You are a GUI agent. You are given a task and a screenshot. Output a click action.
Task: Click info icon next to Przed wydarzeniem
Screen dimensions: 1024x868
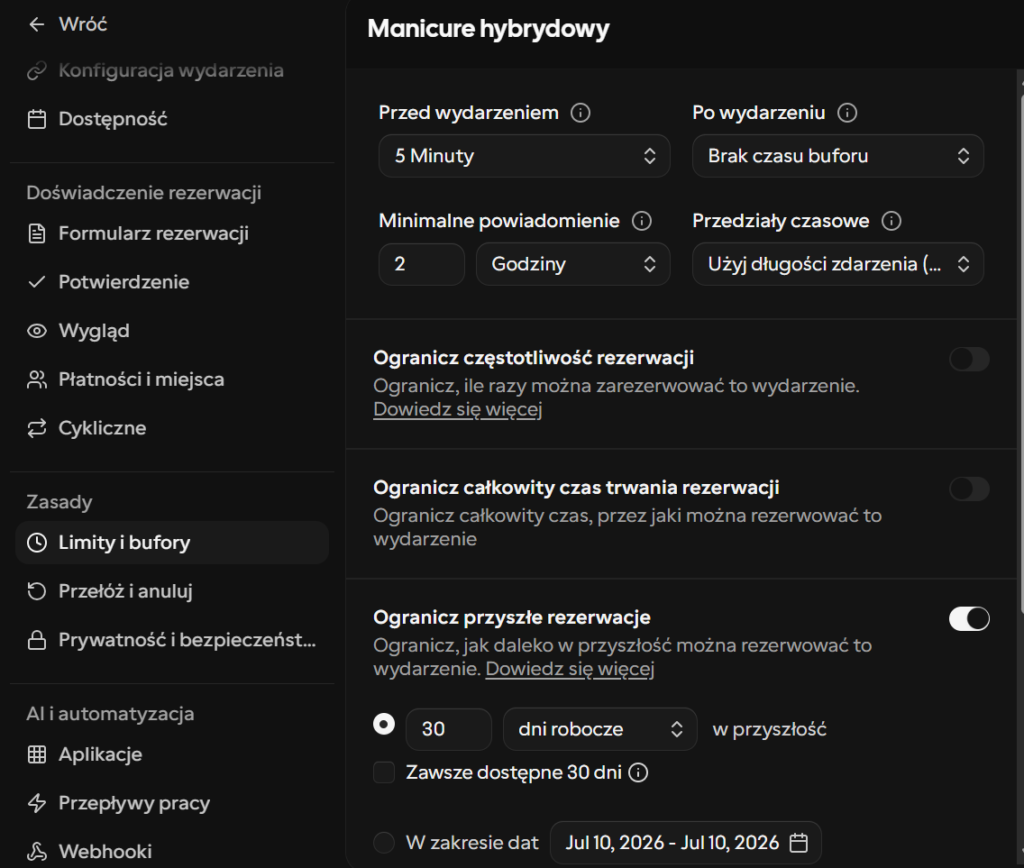click(x=580, y=113)
